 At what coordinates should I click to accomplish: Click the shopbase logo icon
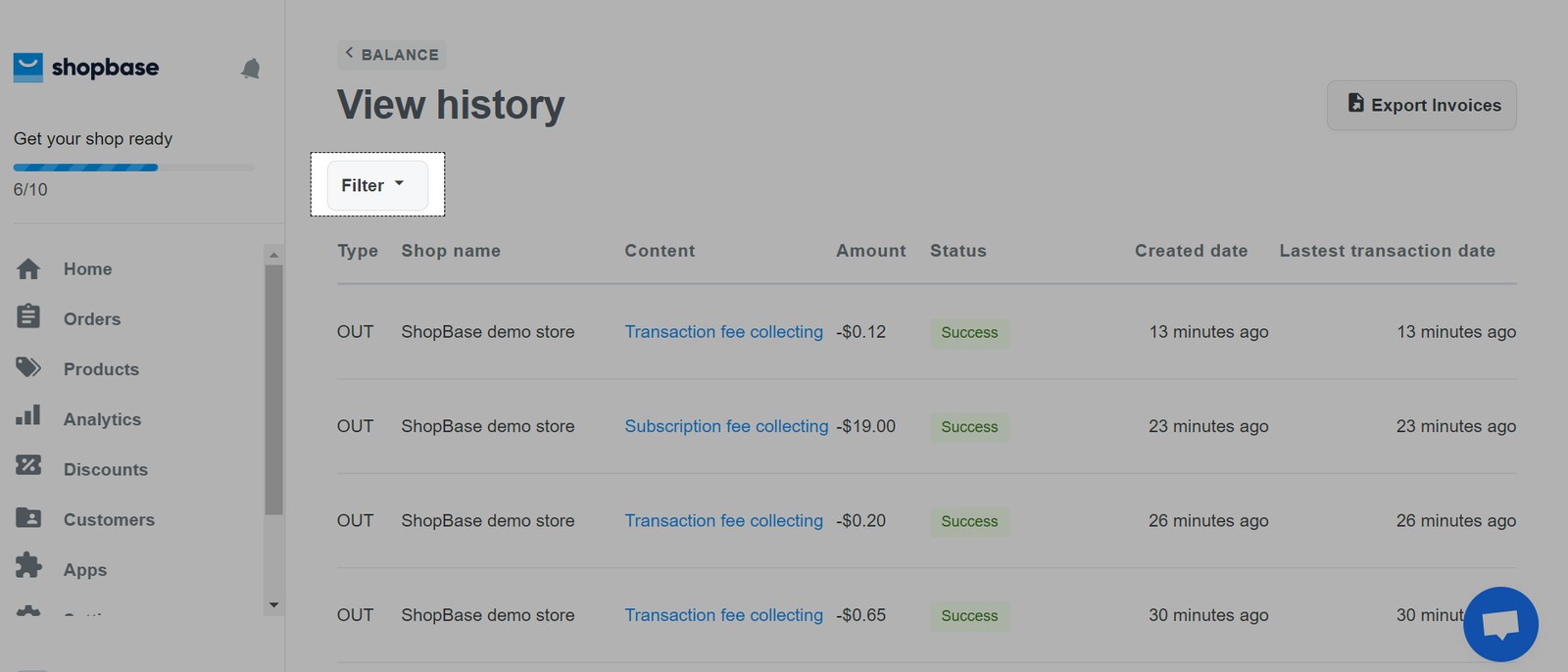(28, 68)
